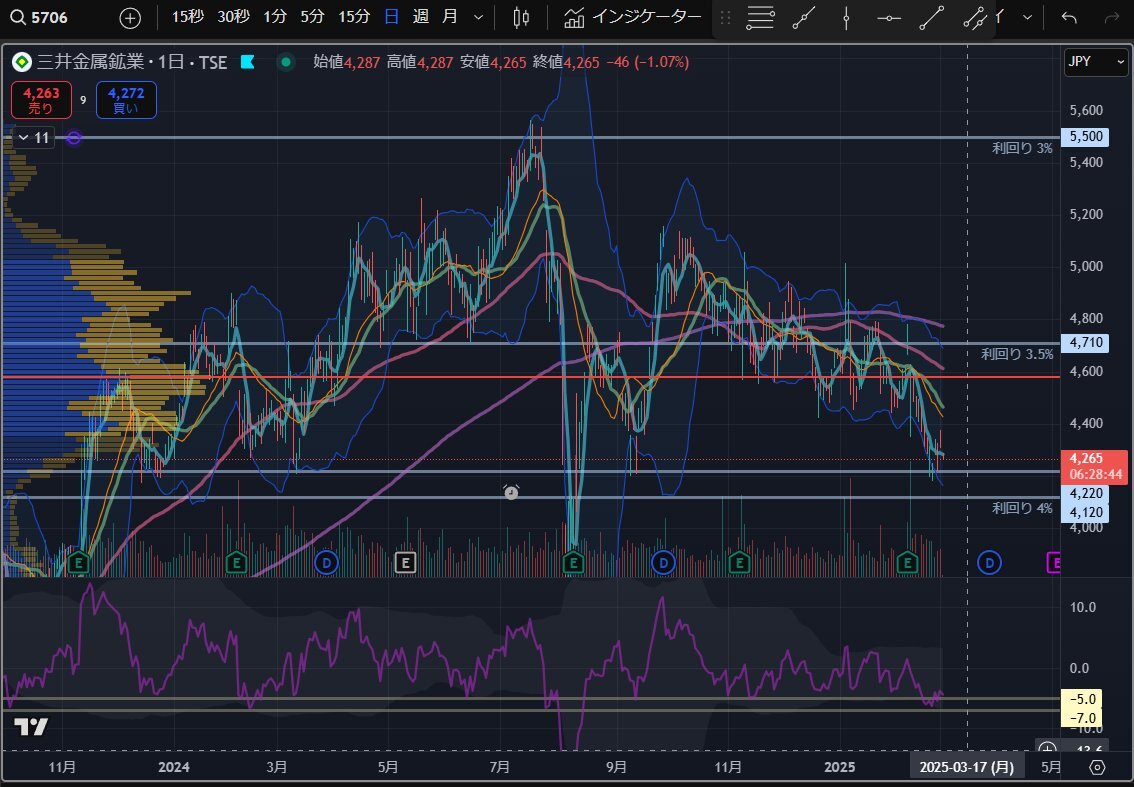Expand the top toolbar overflow chevron
The image size is (1134, 787).
(1027, 18)
